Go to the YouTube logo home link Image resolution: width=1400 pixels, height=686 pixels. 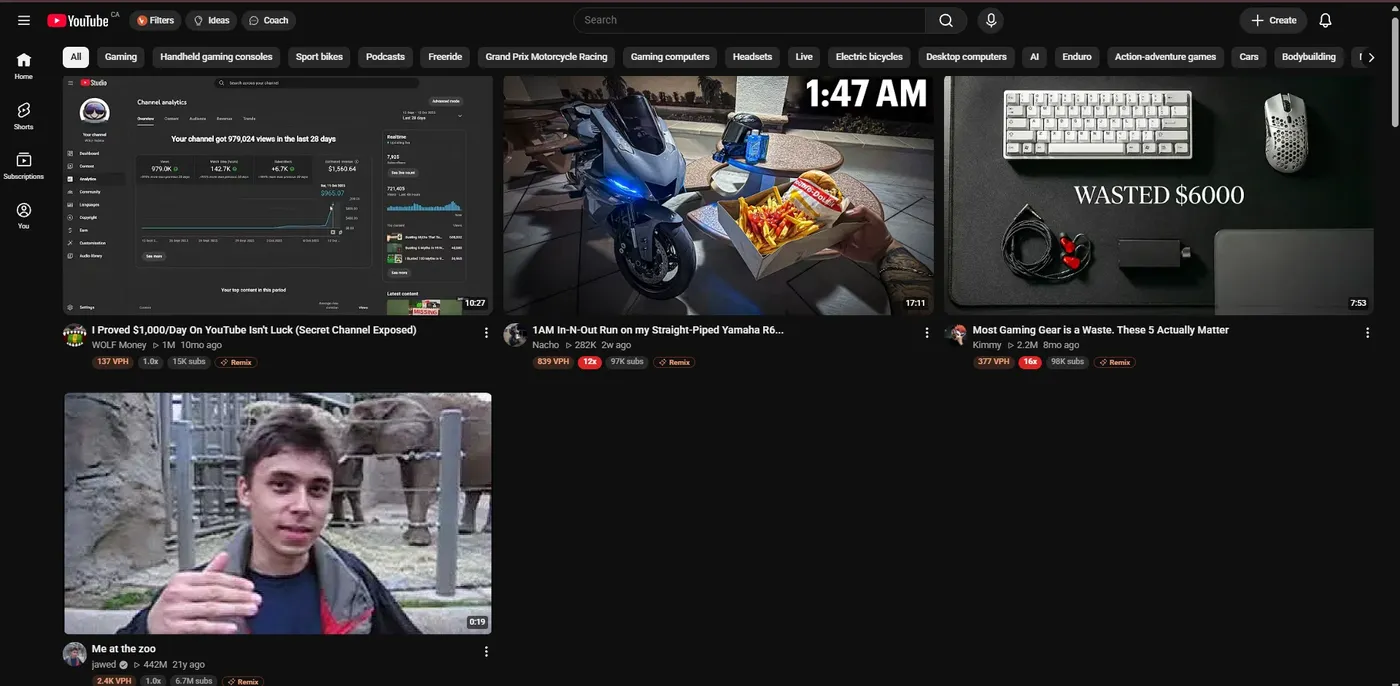79,20
